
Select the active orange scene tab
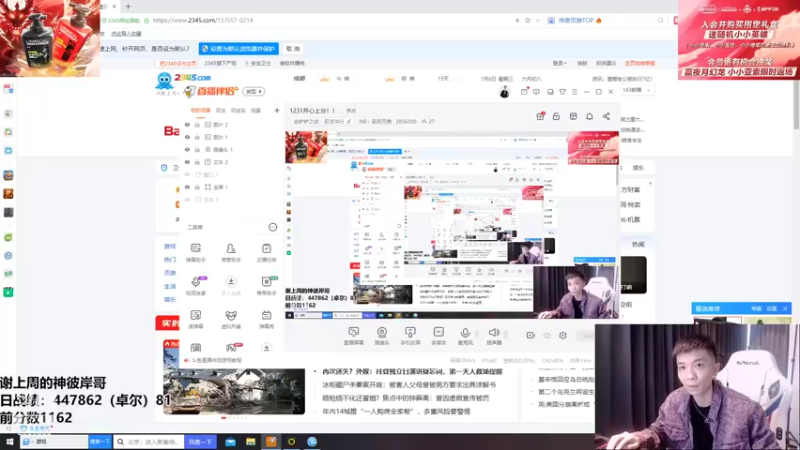pyautogui.click(x=201, y=110)
